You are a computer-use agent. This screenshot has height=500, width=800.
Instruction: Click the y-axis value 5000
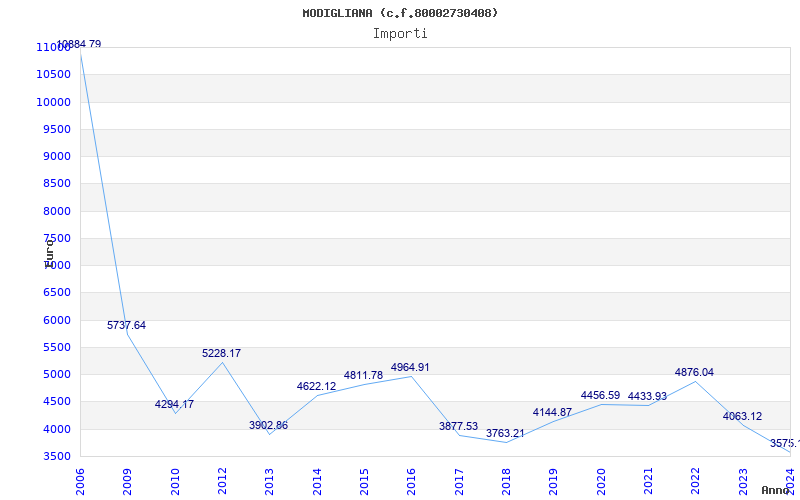coord(56,375)
